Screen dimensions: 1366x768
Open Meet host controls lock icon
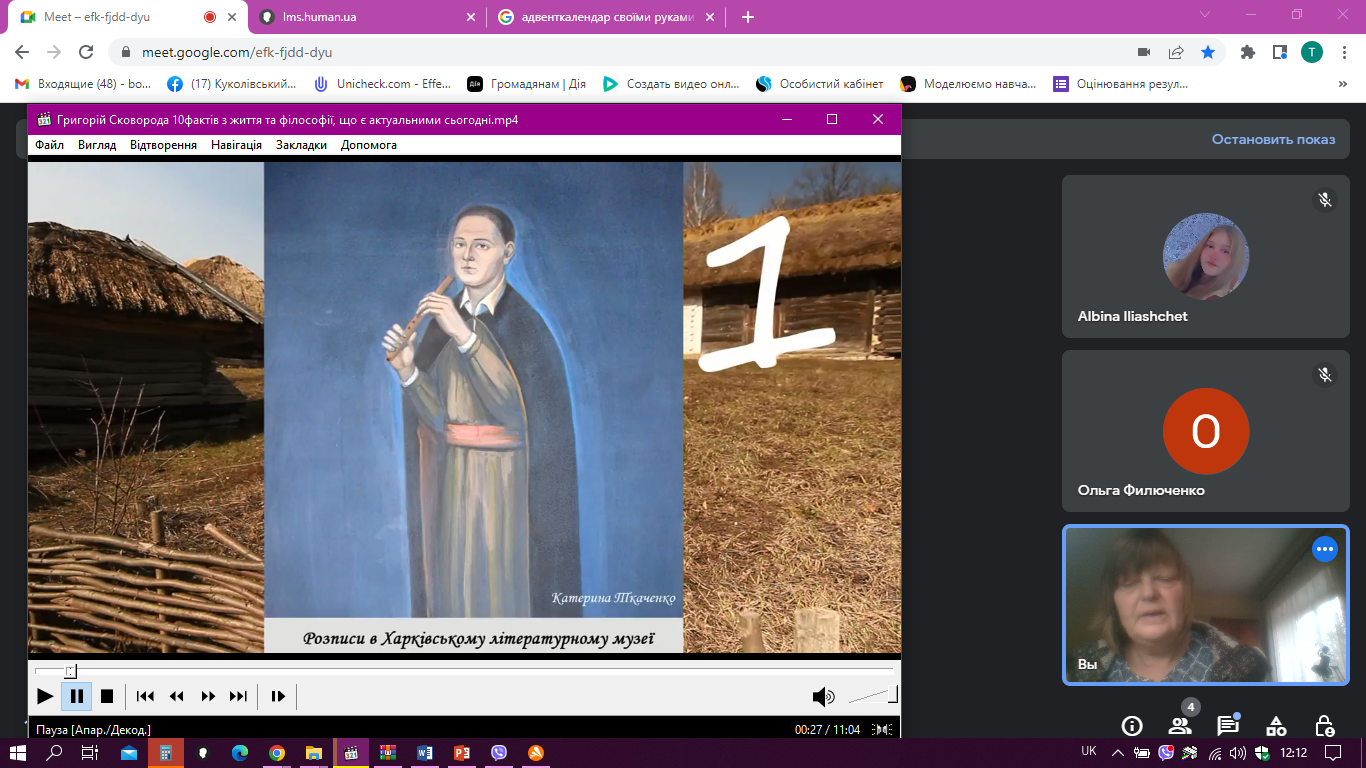[x=1324, y=725]
